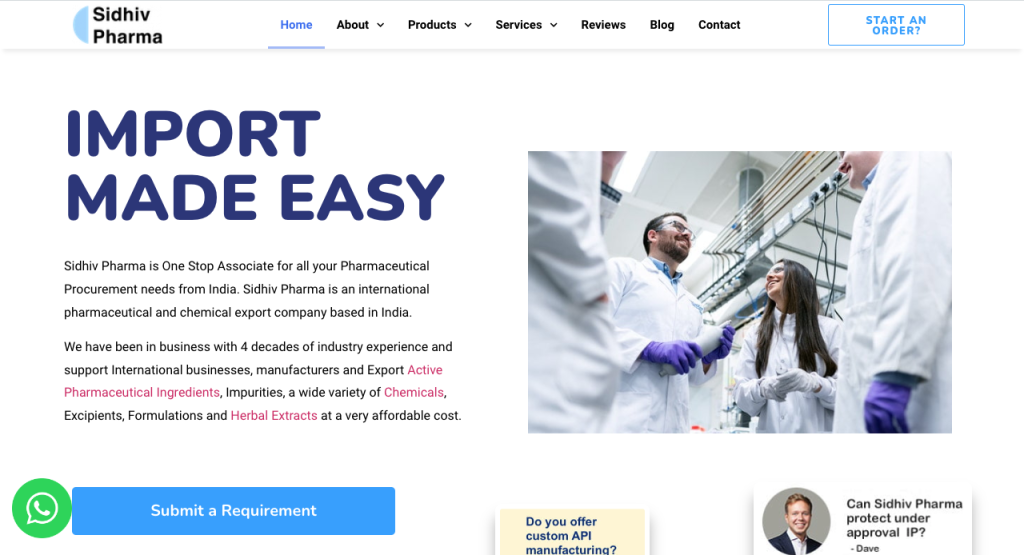Click the lab scientists photo
The width and height of the screenshot is (1024, 555).
coord(739,292)
